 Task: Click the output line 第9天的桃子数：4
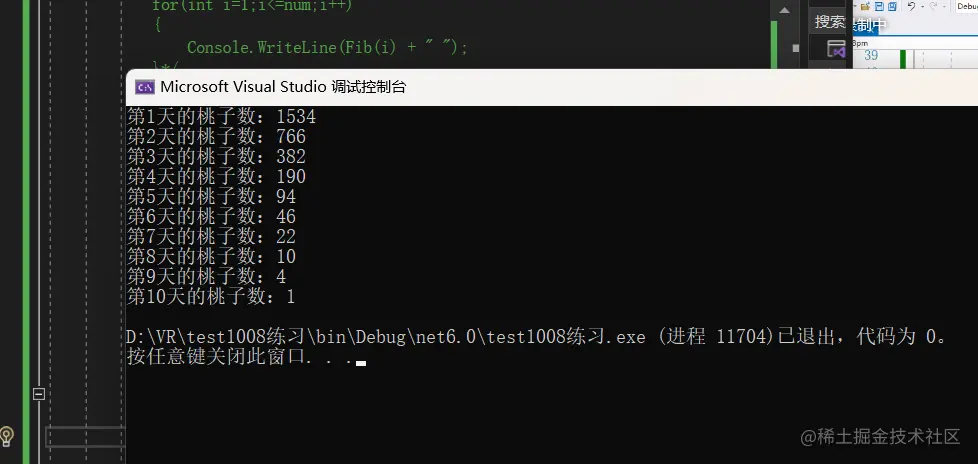(206, 276)
